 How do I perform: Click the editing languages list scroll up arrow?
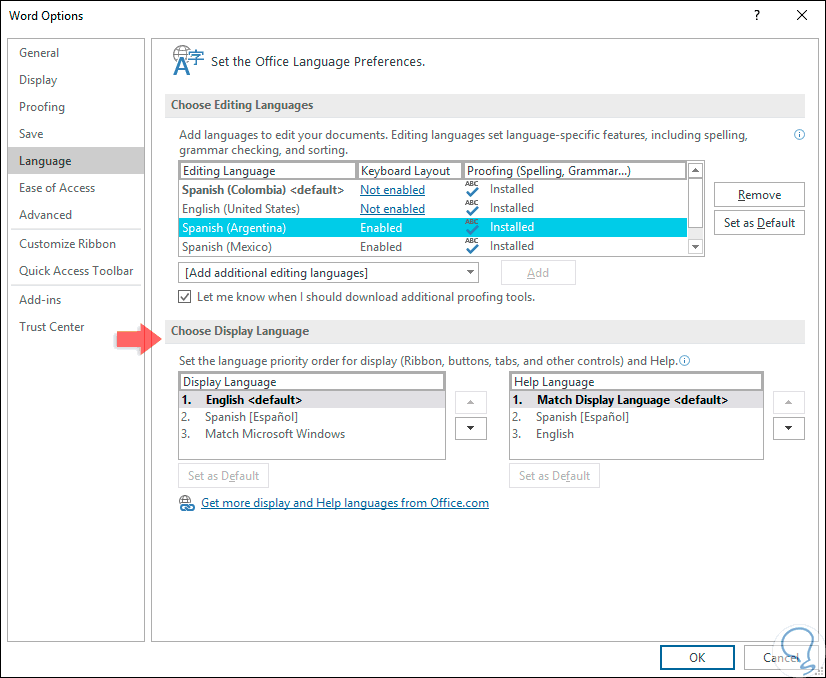[x=695, y=170]
